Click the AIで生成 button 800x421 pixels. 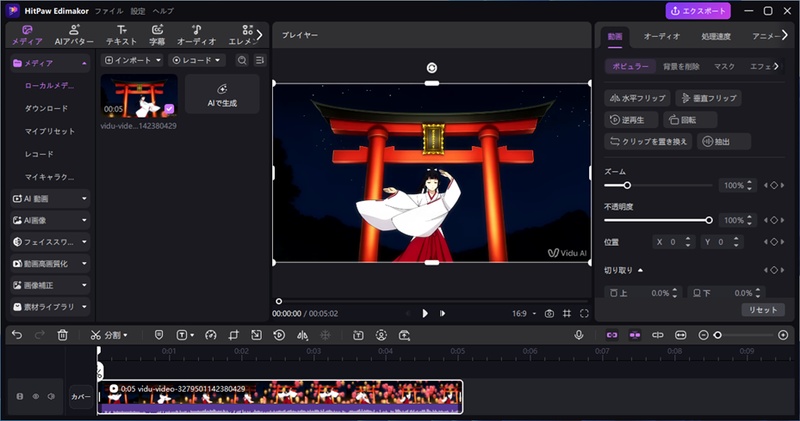(222, 94)
